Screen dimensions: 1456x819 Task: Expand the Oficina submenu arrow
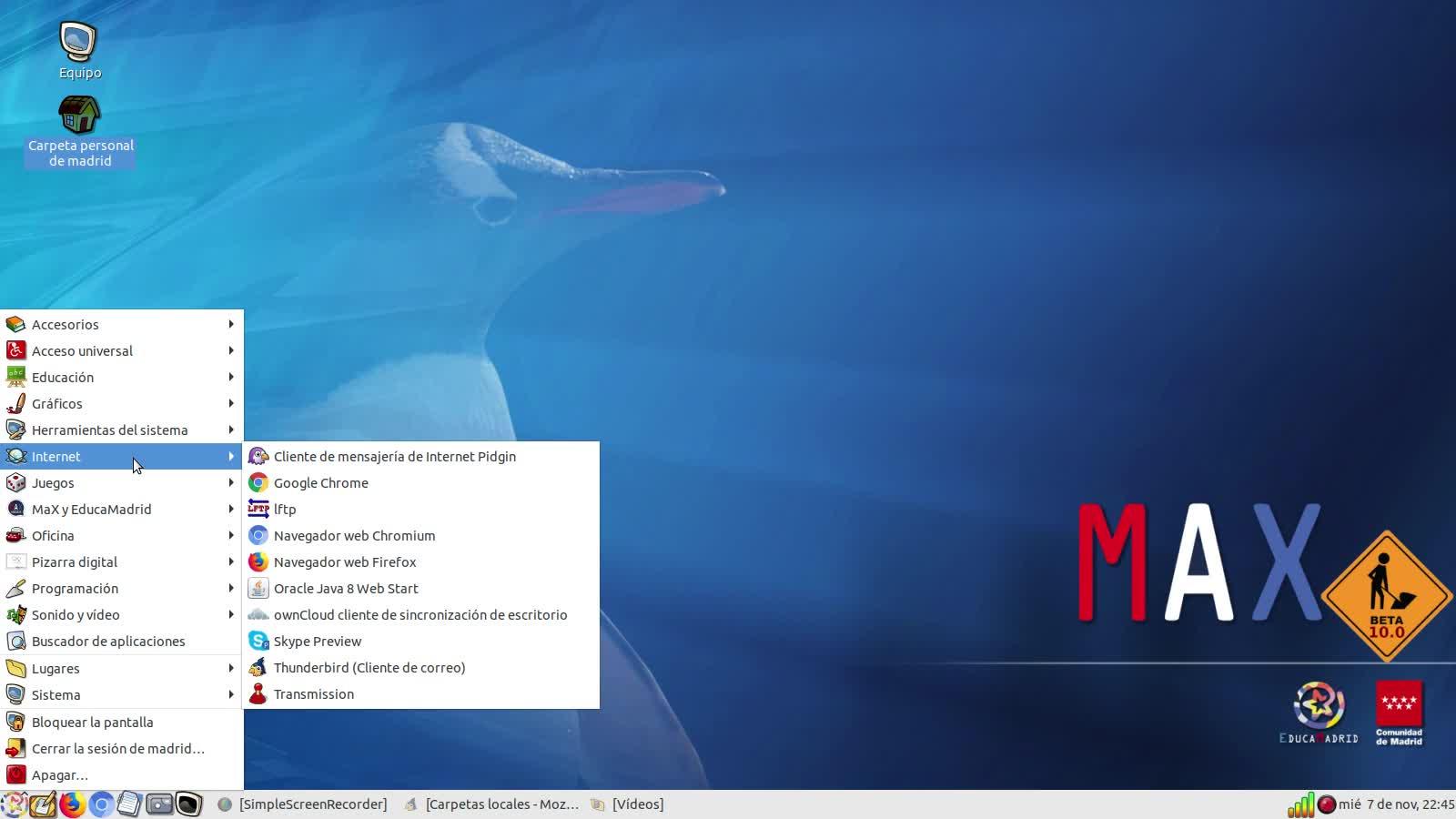(x=231, y=536)
